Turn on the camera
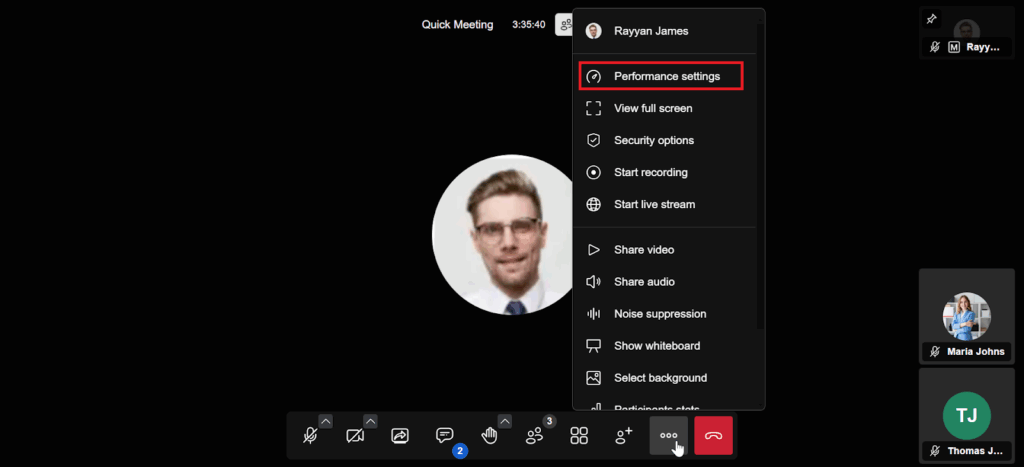This screenshot has width=1024, height=467. point(355,436)
